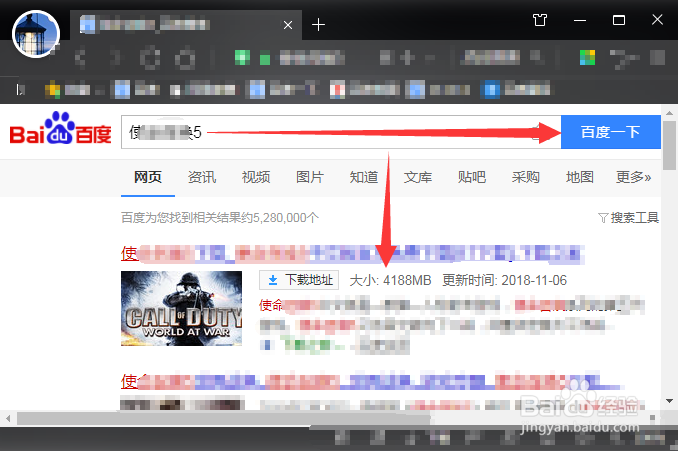Click the horizontal scrollbar thumb
Image resolution: width=678 pixels, height=451 pixels.
click(x=224, y=419)
